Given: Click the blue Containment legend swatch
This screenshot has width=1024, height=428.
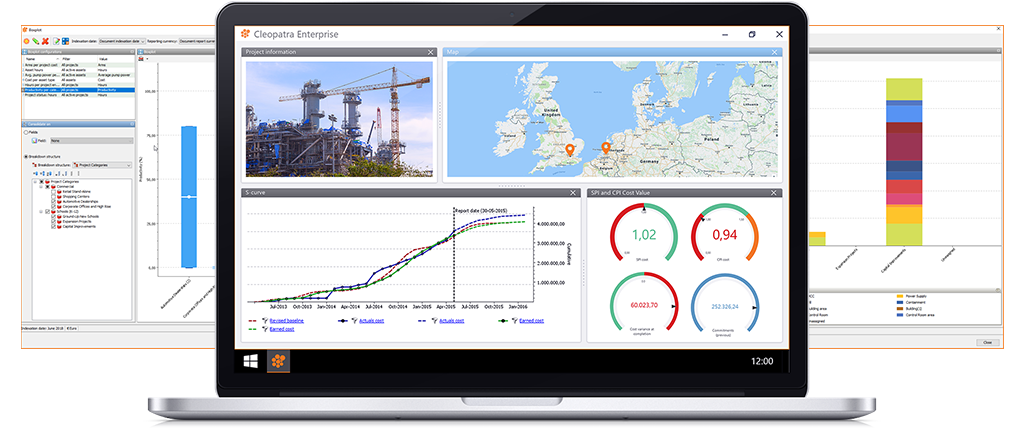Looking at the screenshot, I should click(x=900, y=303).
